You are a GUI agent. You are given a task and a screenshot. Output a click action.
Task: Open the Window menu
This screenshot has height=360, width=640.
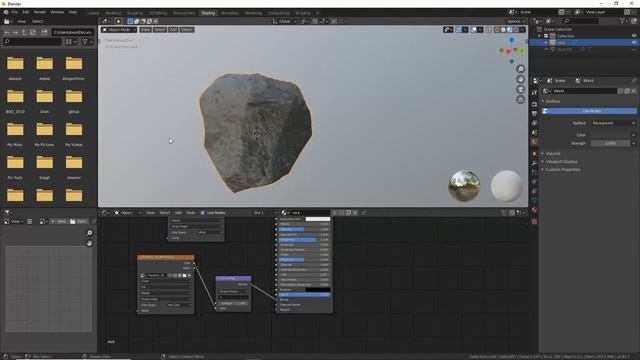(57, 12)
